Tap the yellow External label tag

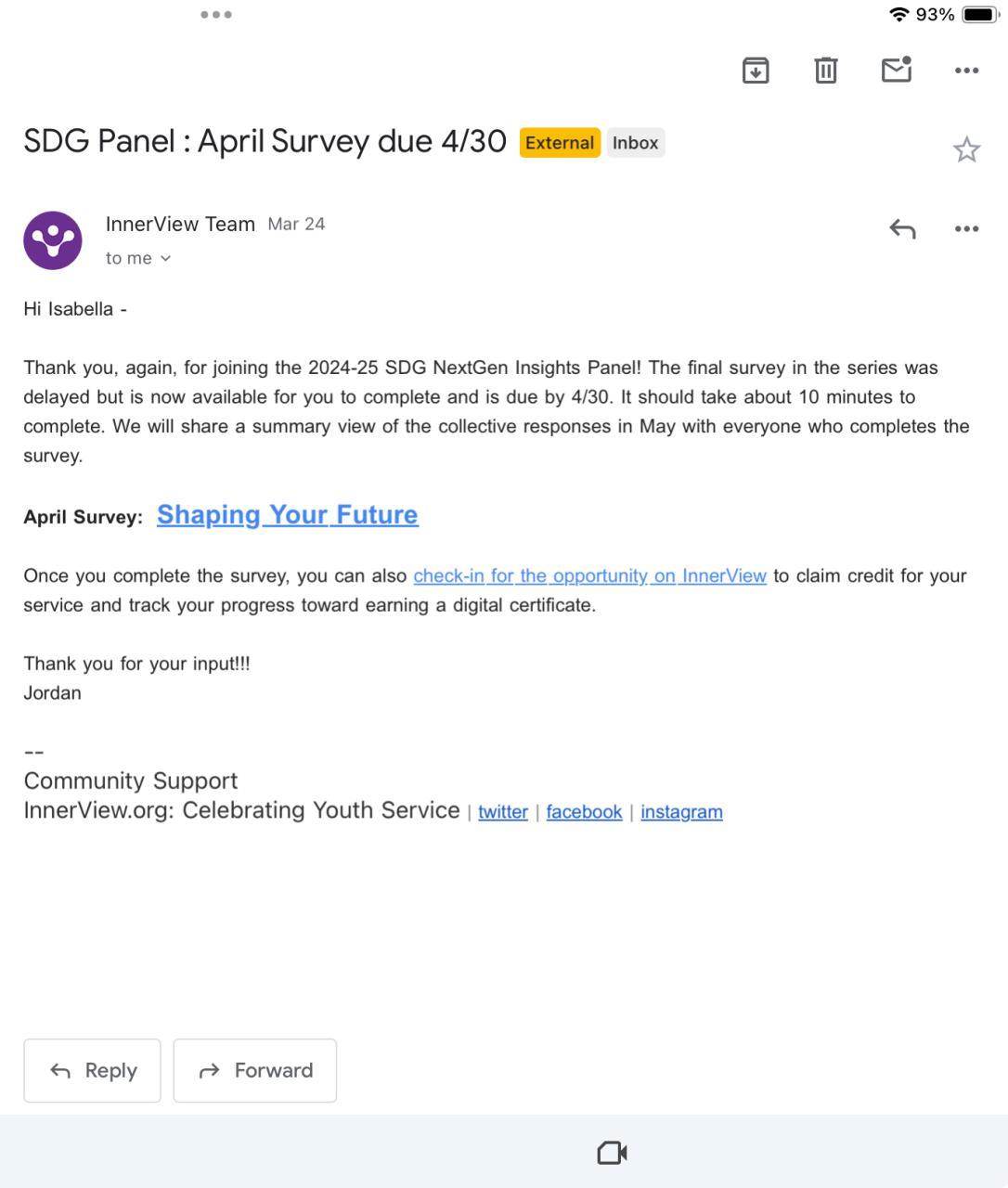click(x=560, y=143)
